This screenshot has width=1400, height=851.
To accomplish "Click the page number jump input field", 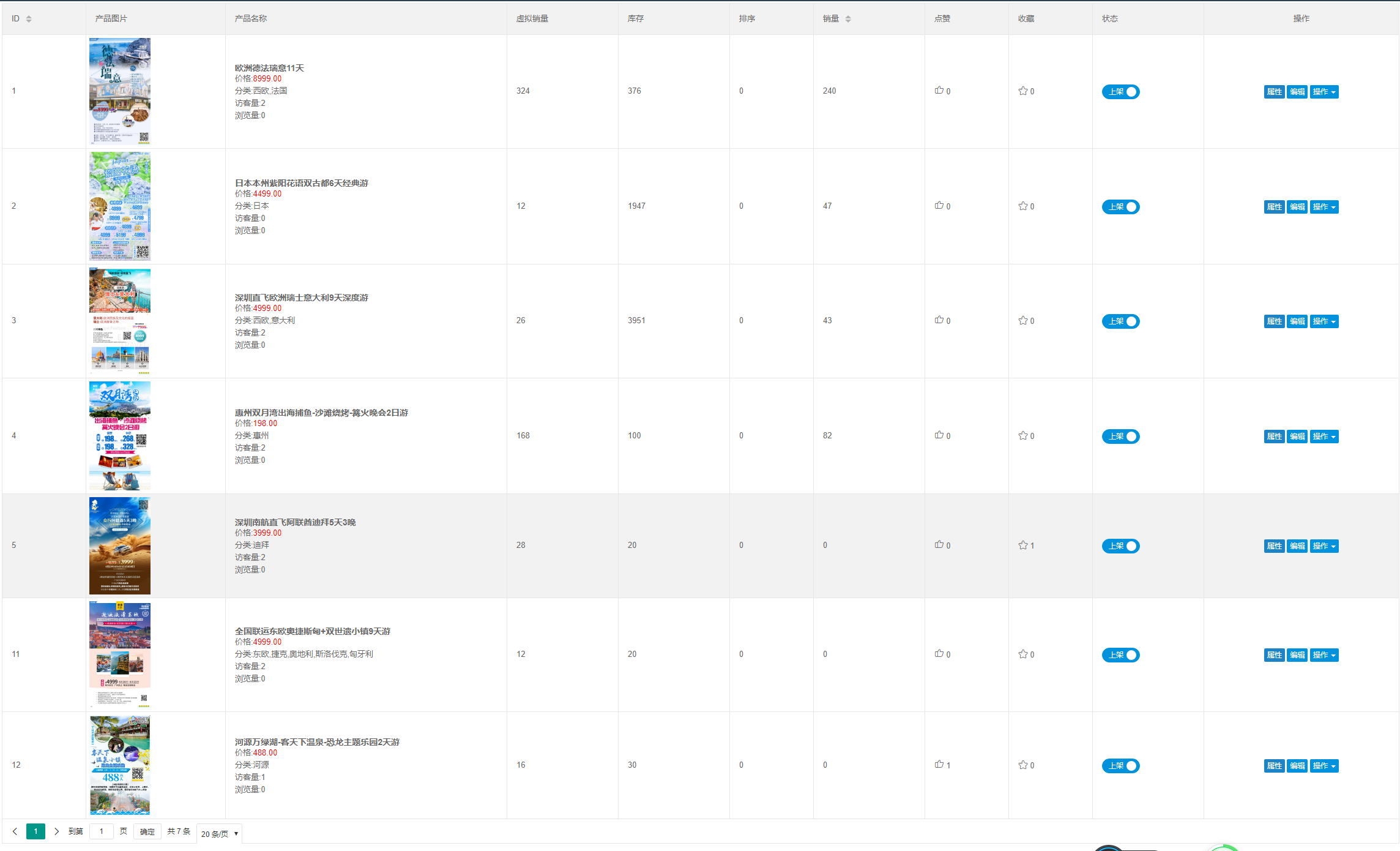I will [102, 831].
